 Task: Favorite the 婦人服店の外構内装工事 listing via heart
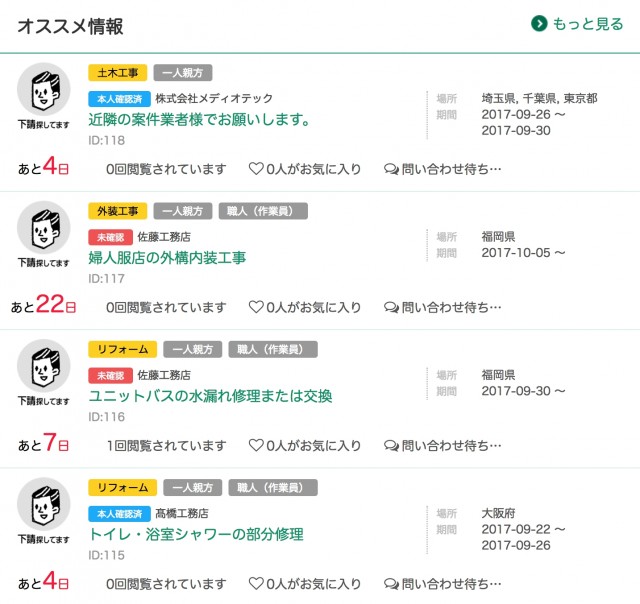point(255,307)
